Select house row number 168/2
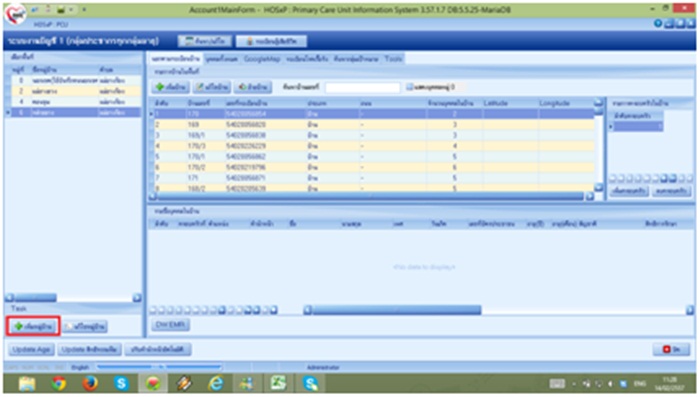Screen dimensions: 700x397 click(x=374, y=188)
